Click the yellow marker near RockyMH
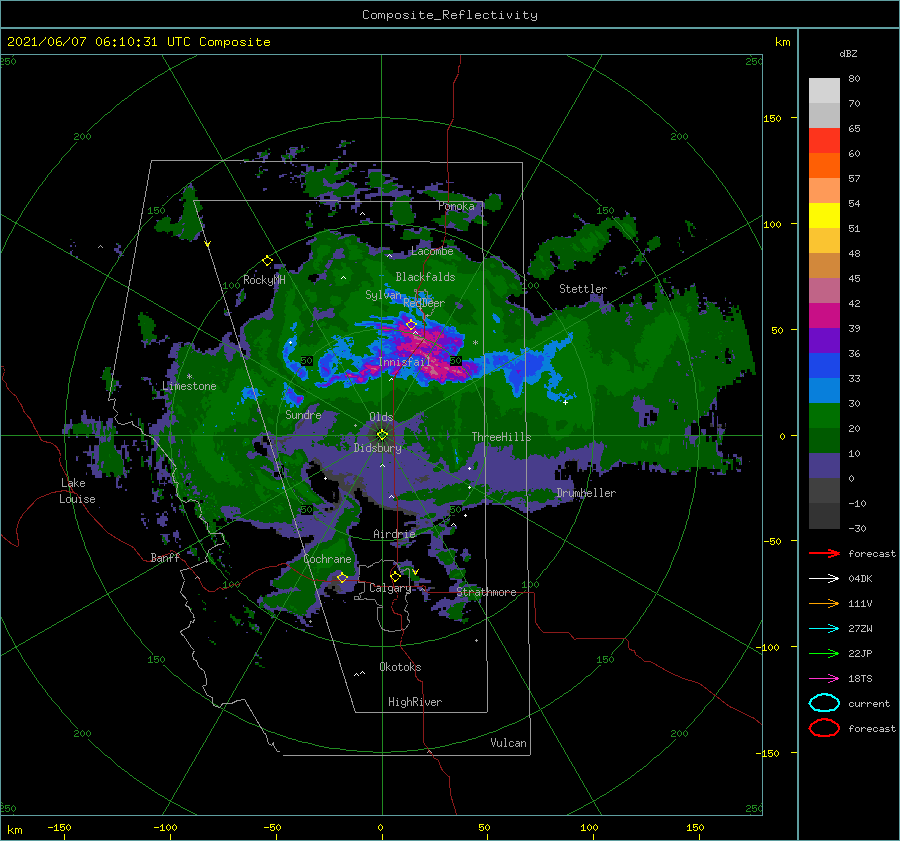Viewport: 900px width, 841px height. 267,261
